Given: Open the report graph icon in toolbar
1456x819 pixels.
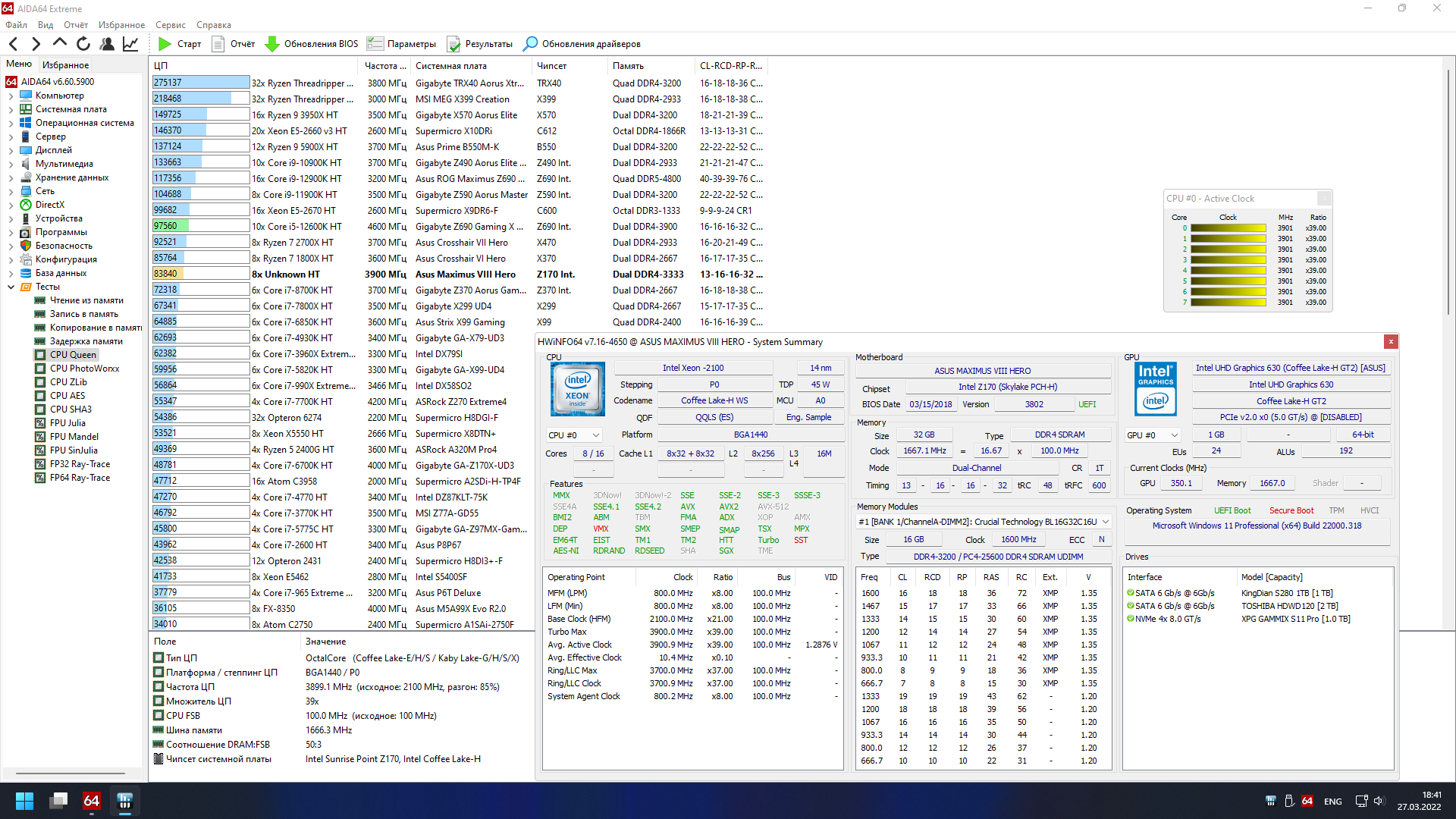Looking at the screenshot, I should 130,44.
